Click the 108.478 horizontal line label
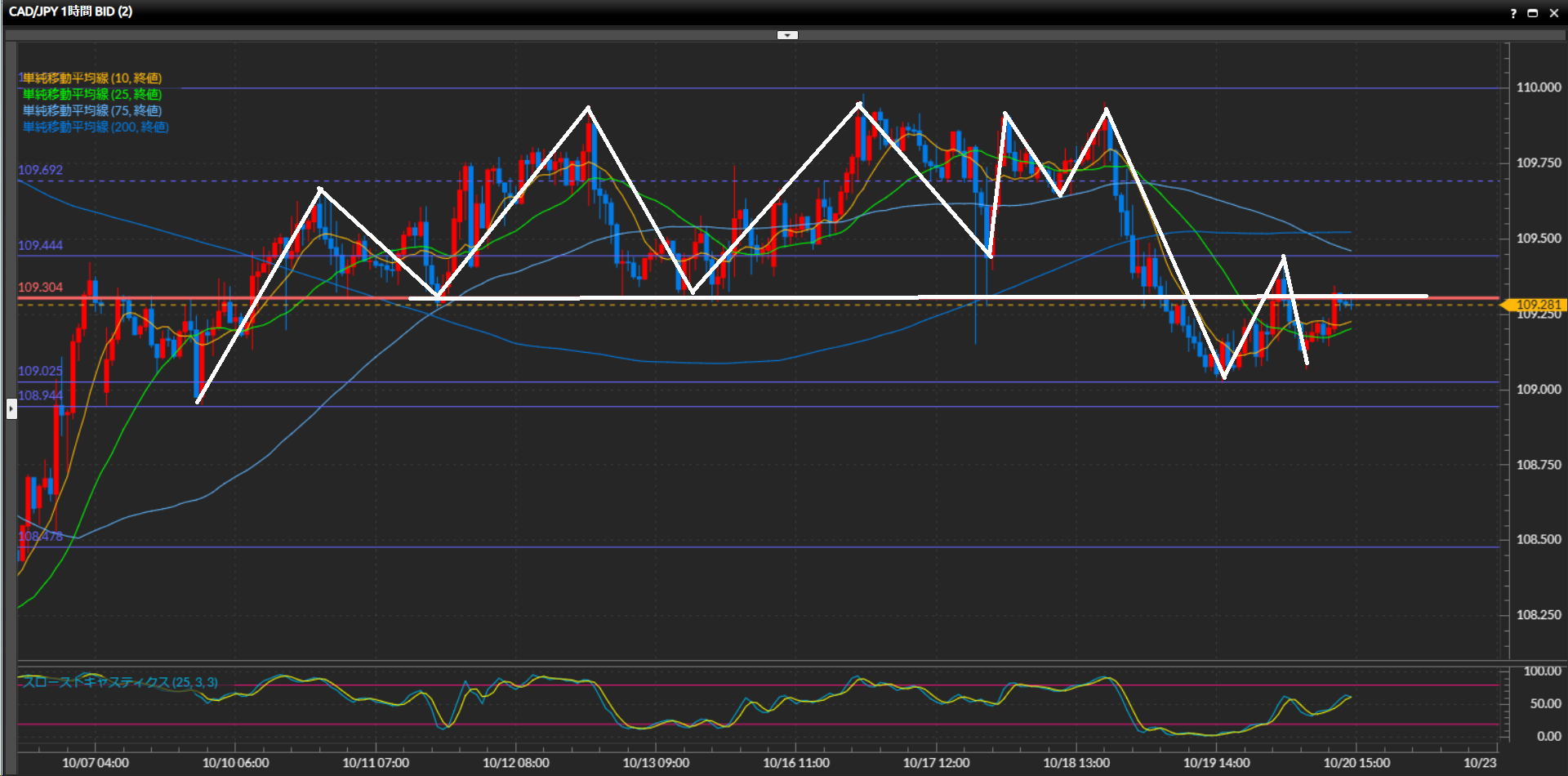 pyautogui.click(x=40, y=536)
